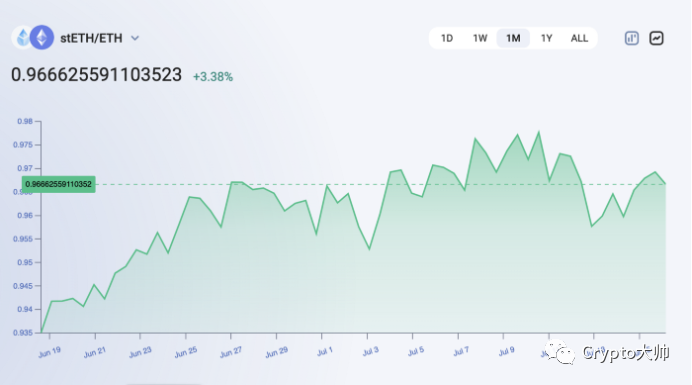This screenshot has height=385, width=692.
Task: Click the ETH token icon
Action: [42, 38]
